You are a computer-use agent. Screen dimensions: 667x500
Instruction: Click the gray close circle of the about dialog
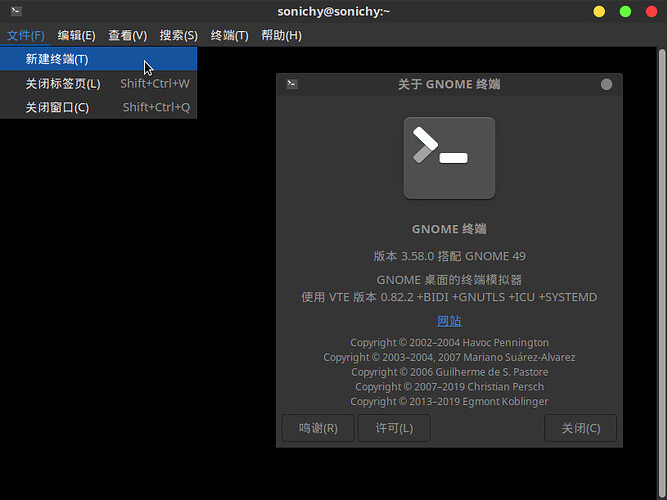click(x=607, y=84)
